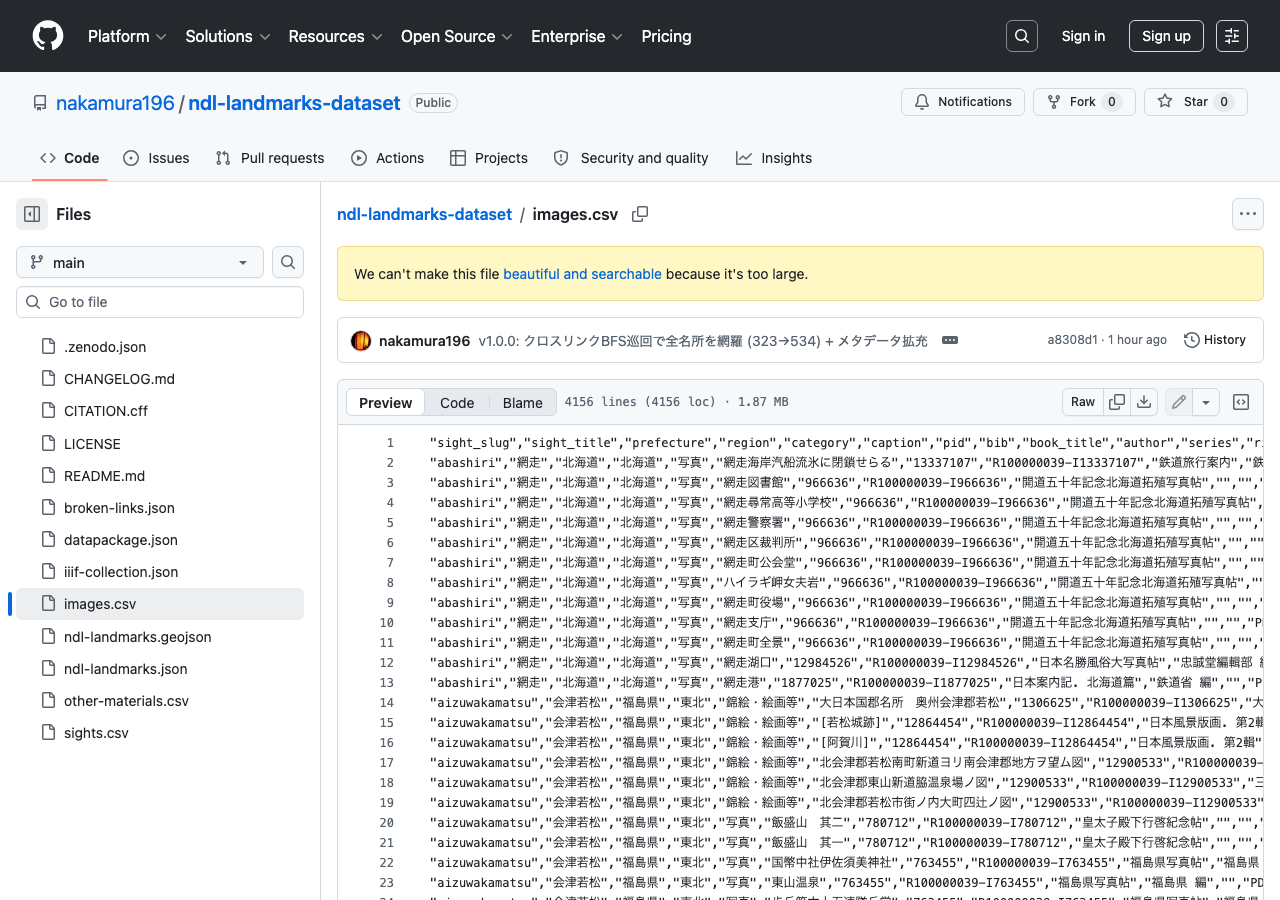Expand the Resources menu

click(335, 36)
